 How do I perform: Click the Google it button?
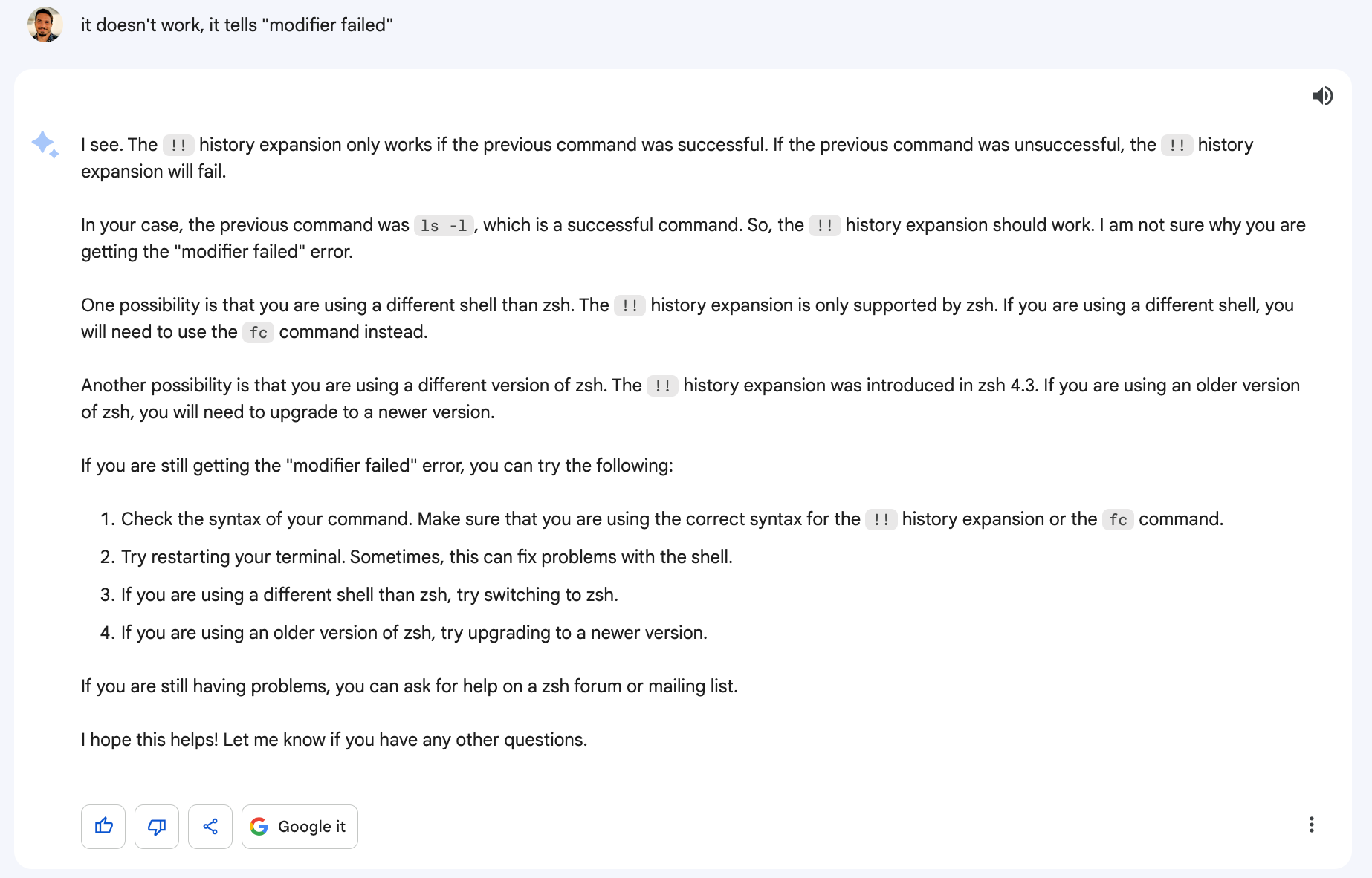coord(300,826)
